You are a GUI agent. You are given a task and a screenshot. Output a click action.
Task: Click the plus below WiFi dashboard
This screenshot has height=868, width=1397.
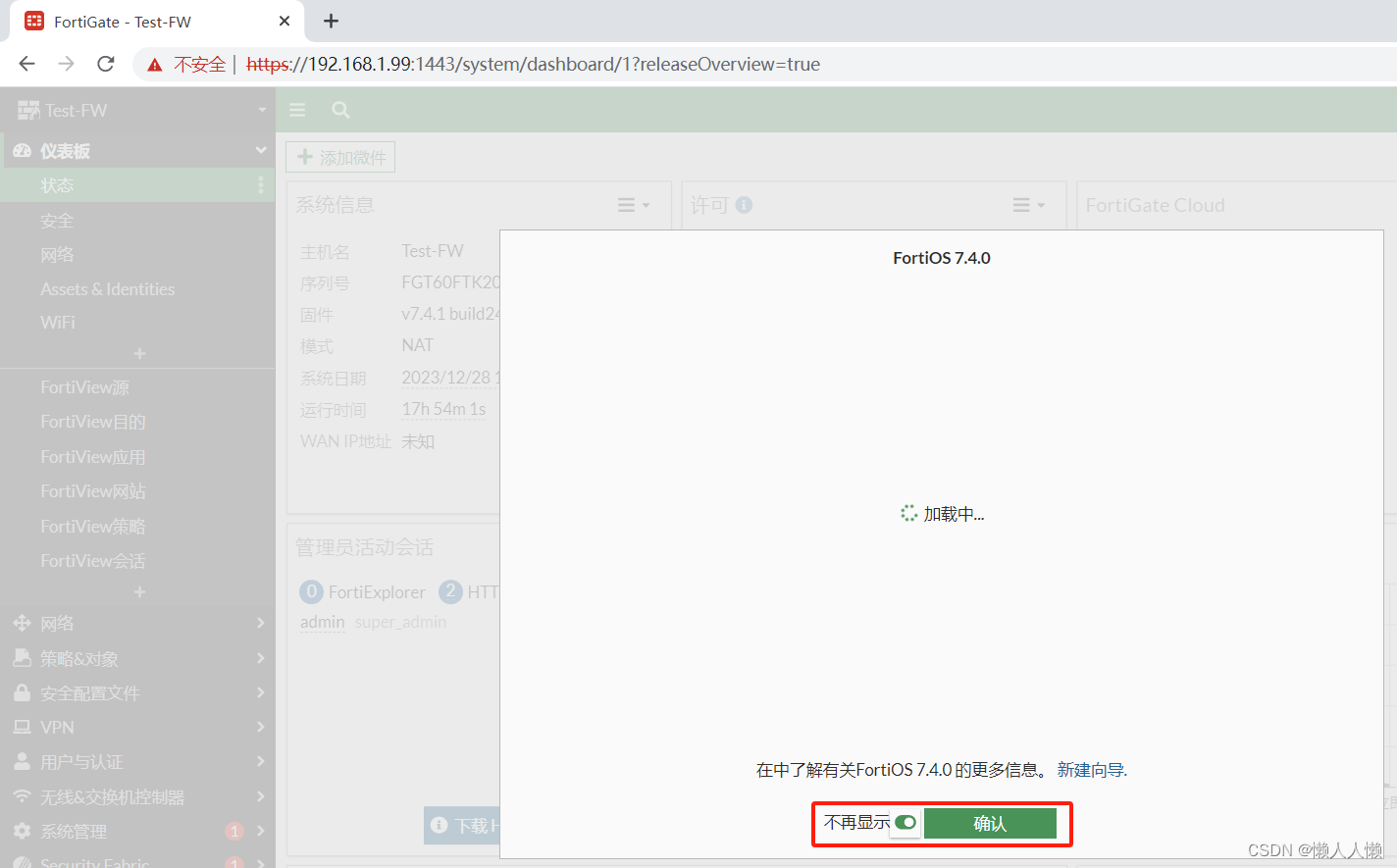click(x=139, y=353)
